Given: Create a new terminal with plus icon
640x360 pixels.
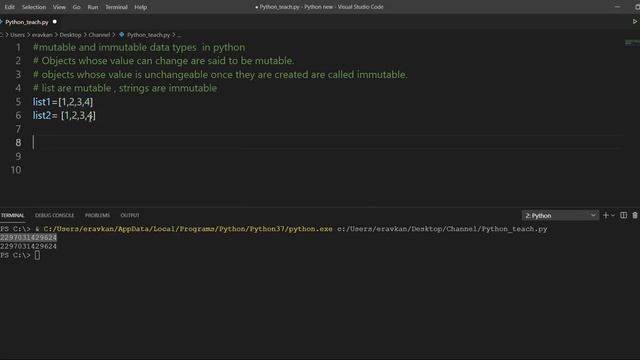Looking at the screenshot, I should (x=606, y=216).
